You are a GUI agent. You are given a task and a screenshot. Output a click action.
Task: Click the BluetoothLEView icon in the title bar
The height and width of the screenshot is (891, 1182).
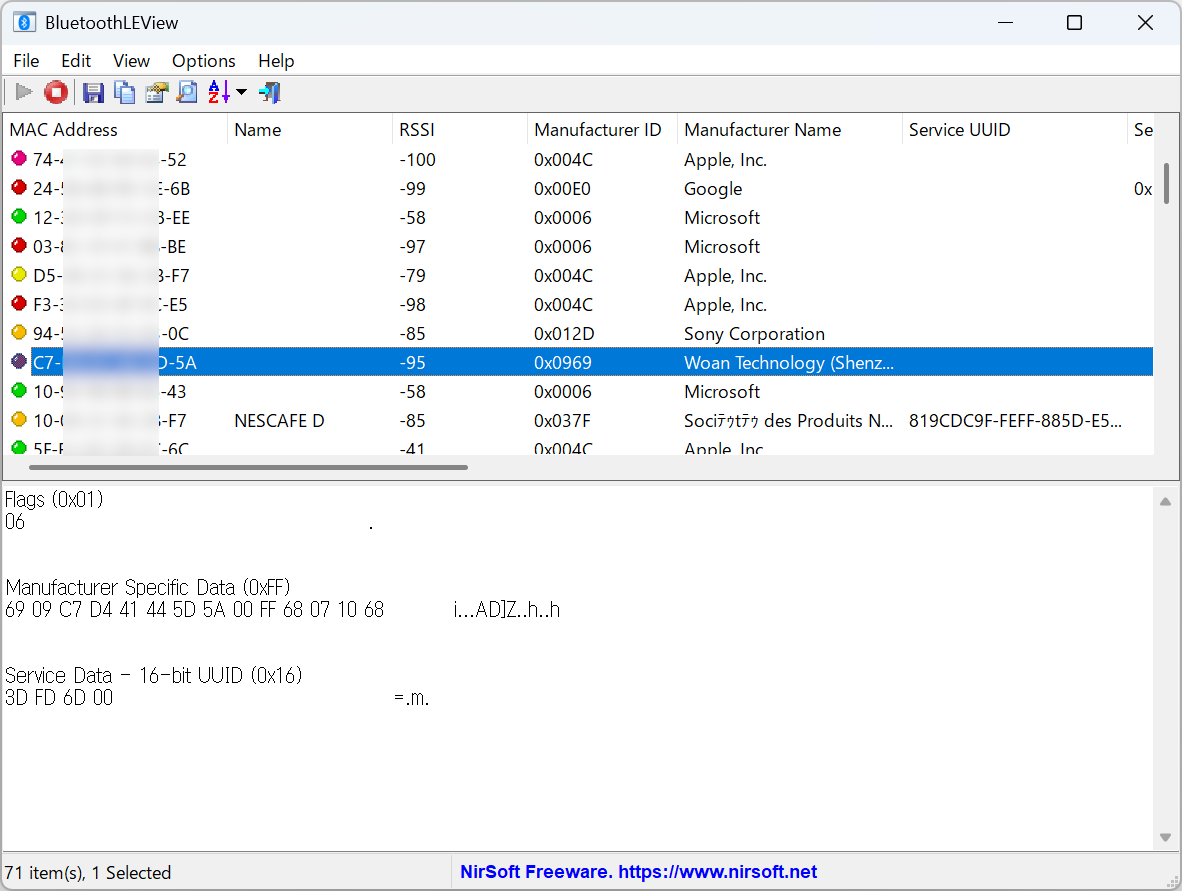click(24, 21)
